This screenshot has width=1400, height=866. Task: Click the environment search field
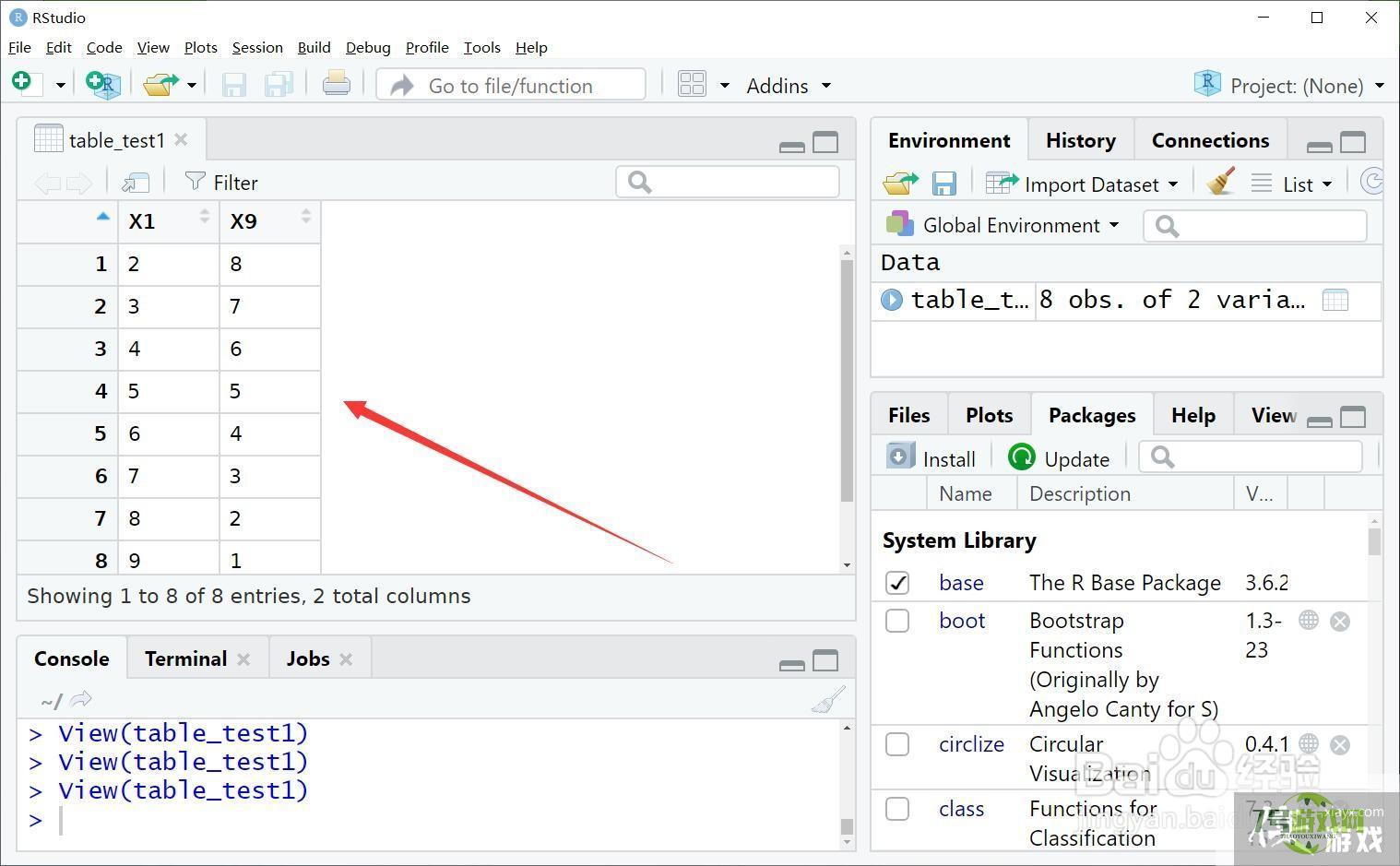tap(1255, 226)
